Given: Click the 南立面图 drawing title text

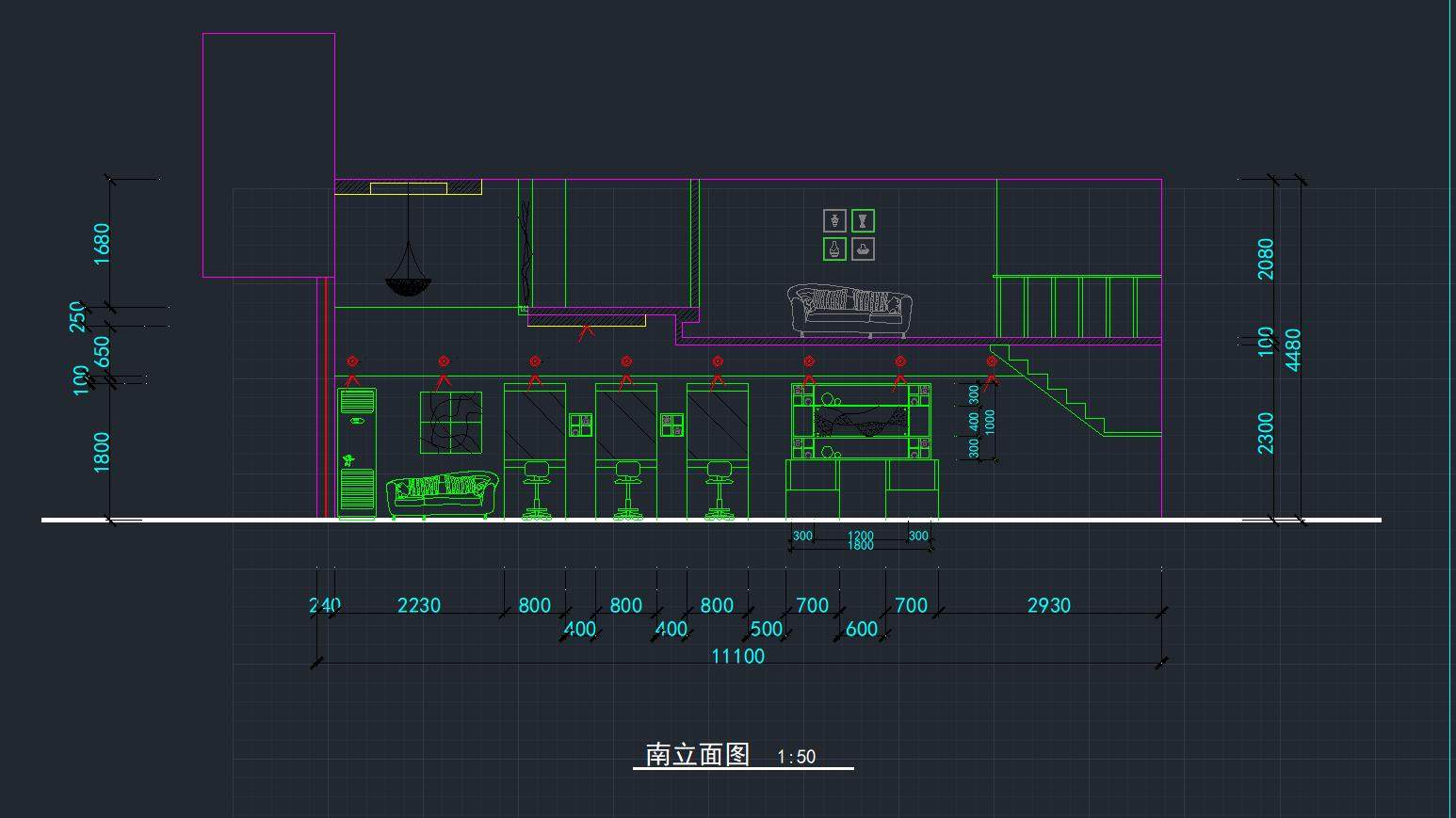Looking at the screenshot, I should [x=697, y=755].
